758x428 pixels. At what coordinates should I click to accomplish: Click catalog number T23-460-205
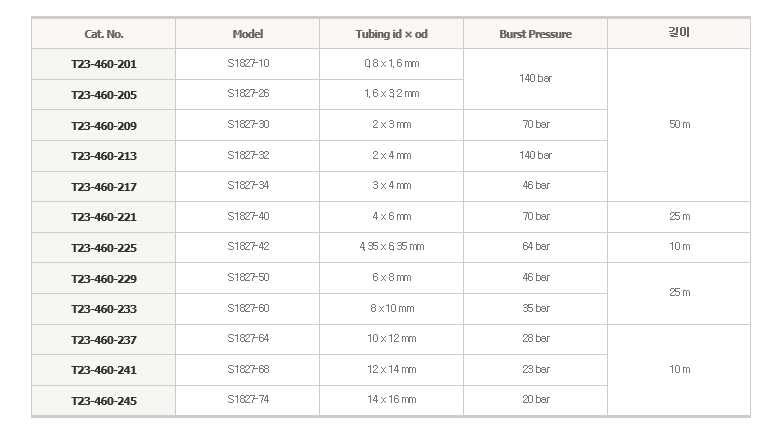(x=104, y=95)
